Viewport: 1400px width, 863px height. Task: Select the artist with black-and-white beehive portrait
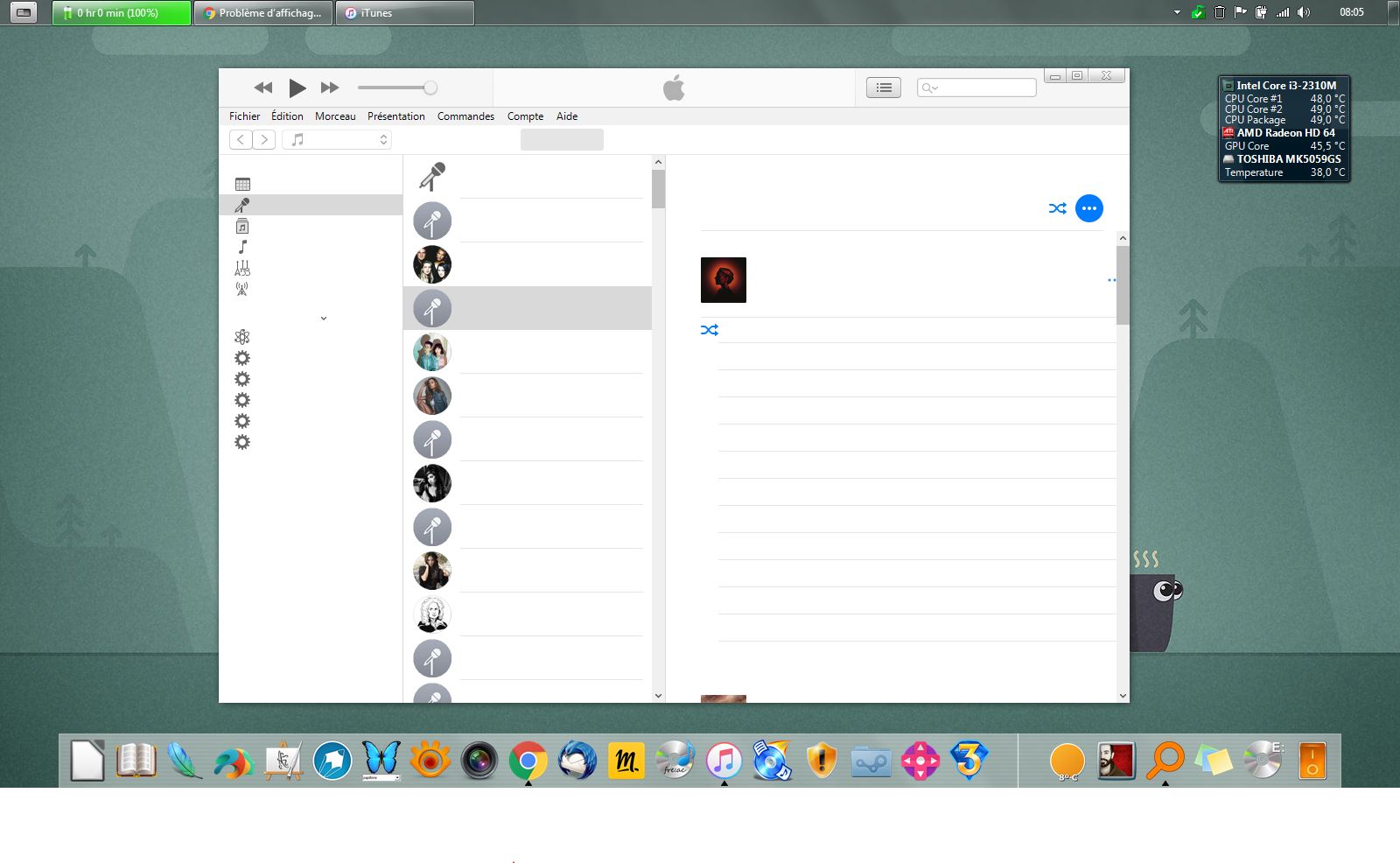[x=432, y=483]
